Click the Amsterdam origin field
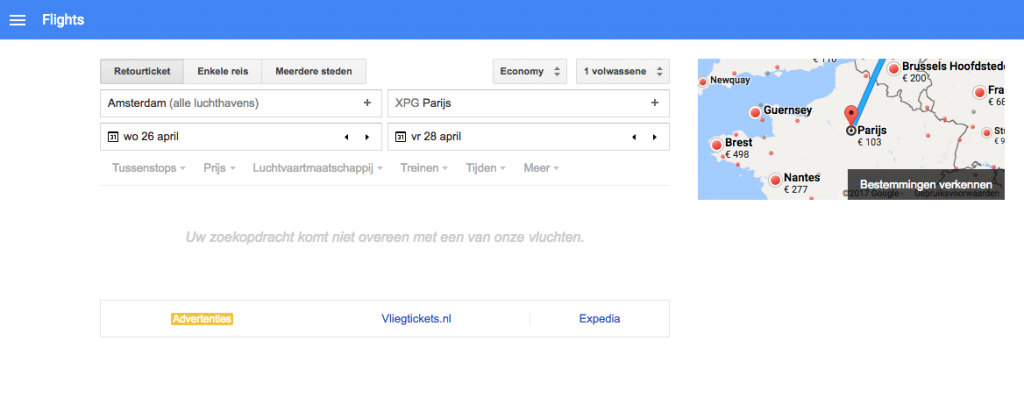The height and width of the screenshot is (397, 1024). tap(241, 103)
